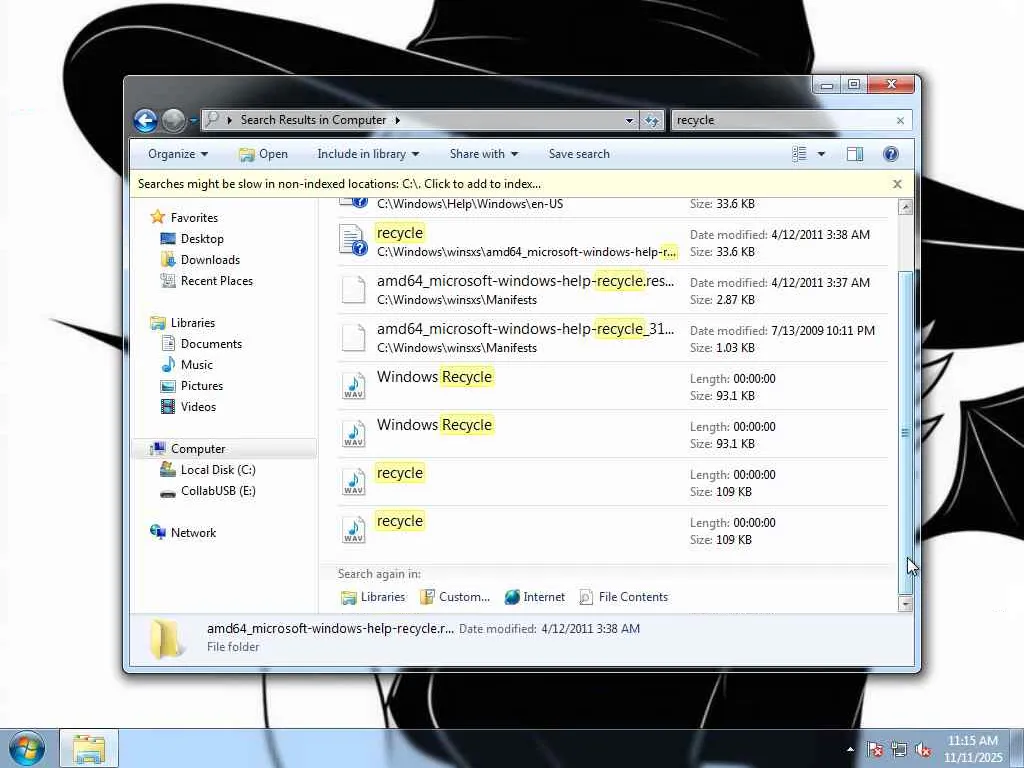Clear the search text with the X
Image resolution: width=1024 pixels, height=768 pixels.
click(x=901, y=121)
